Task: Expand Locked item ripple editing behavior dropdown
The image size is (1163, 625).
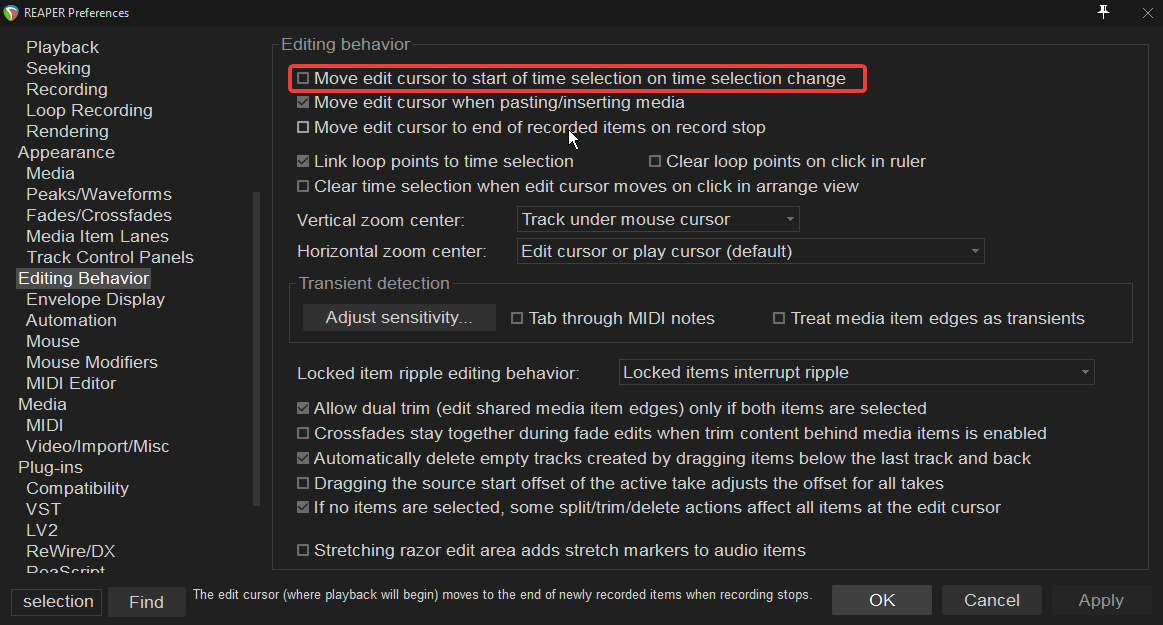Action: pyautogui.click(x=857, y=372)
